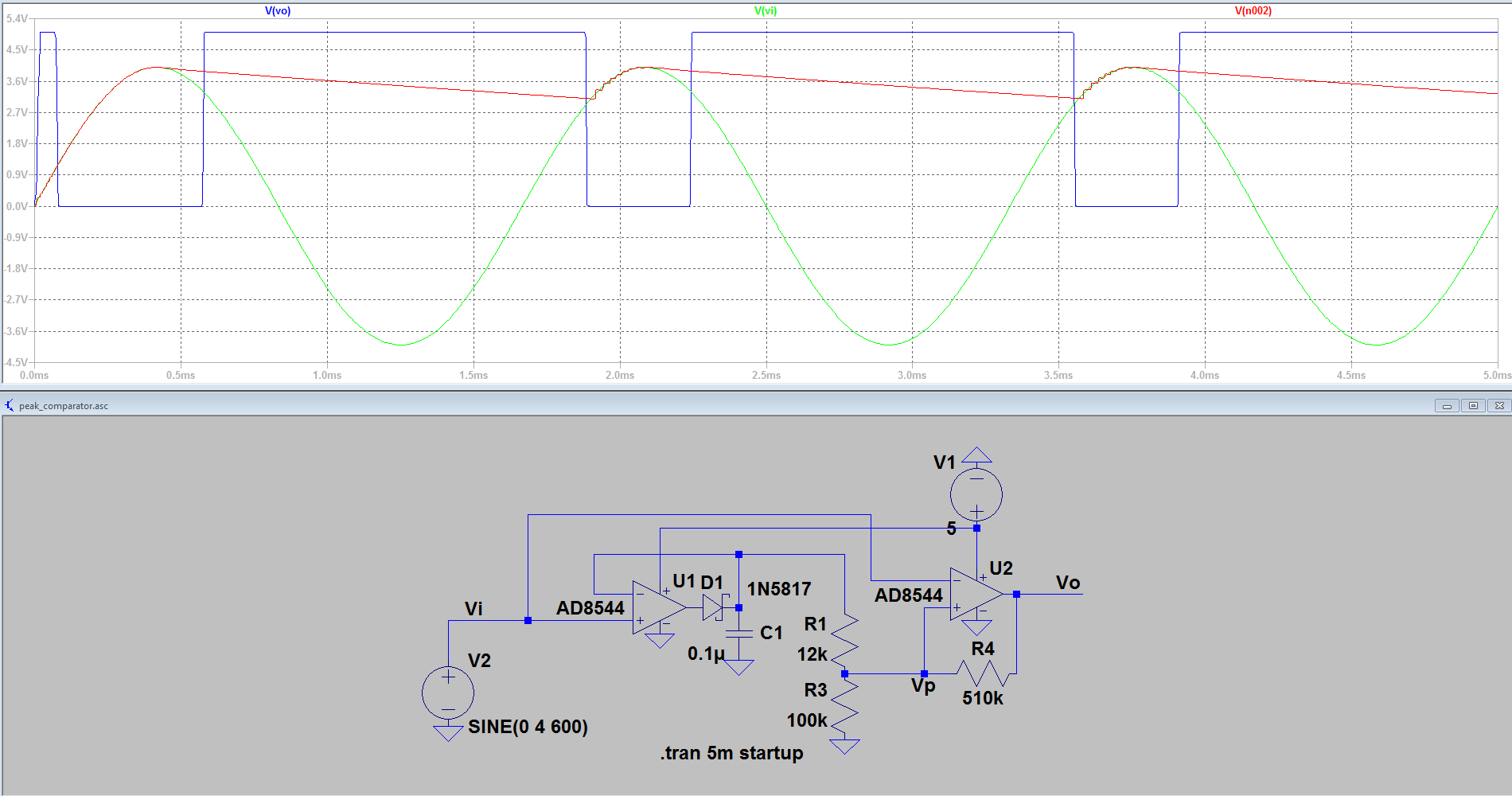
Task: Select the V2 sine voltage source symbol
Action: click(448, 692)
